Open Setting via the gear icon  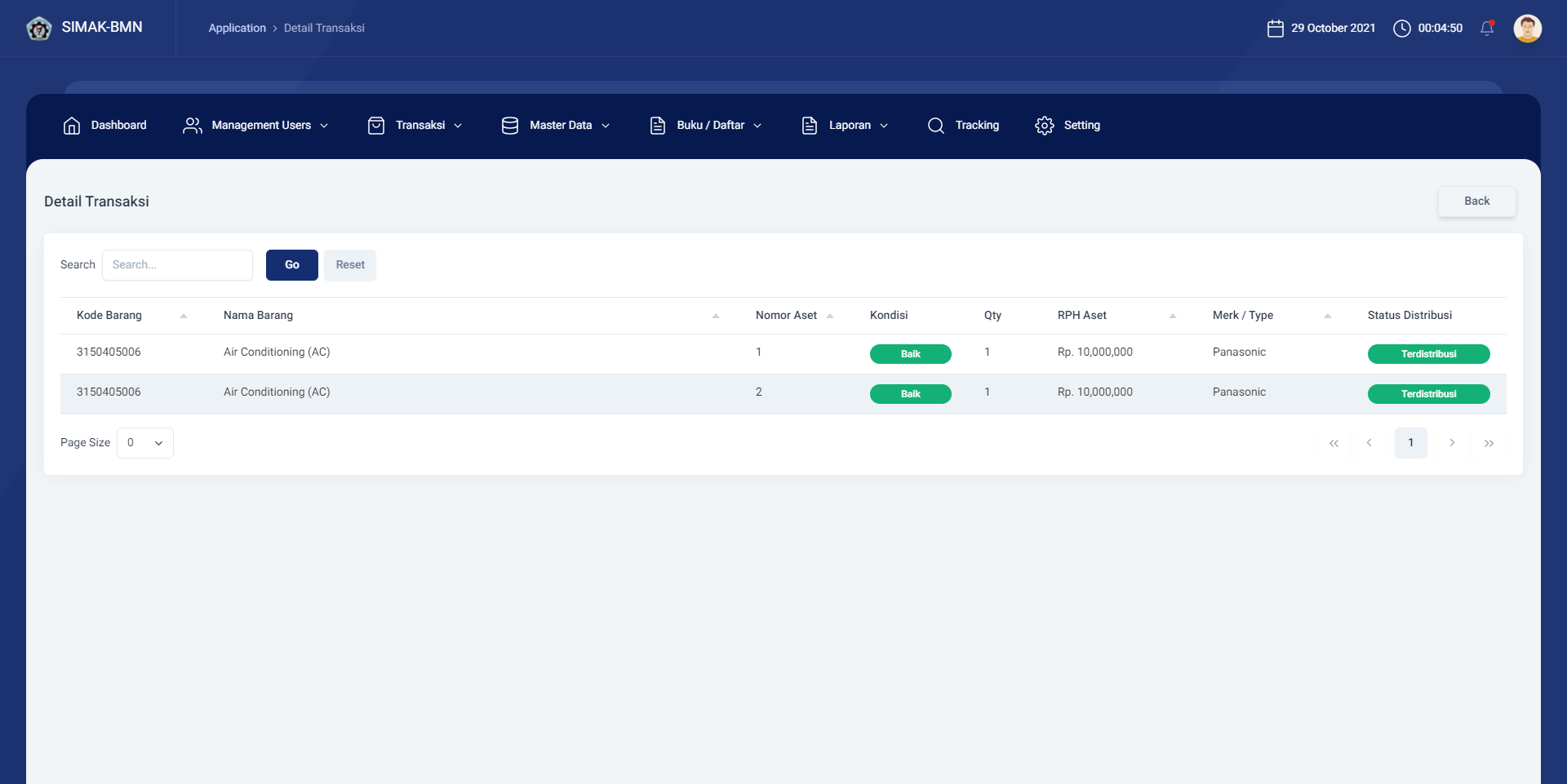1044,126
